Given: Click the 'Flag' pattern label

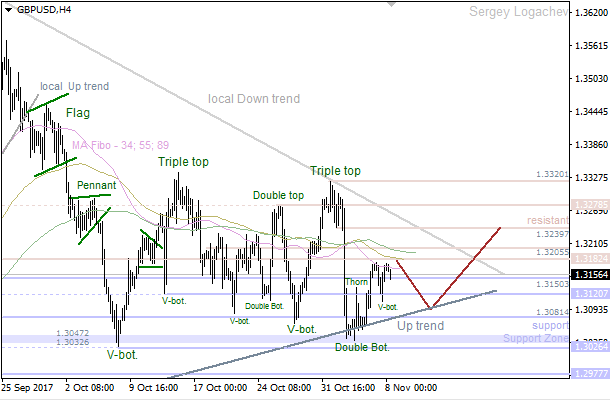Looking at the screenshot, I should coord(78,114).
